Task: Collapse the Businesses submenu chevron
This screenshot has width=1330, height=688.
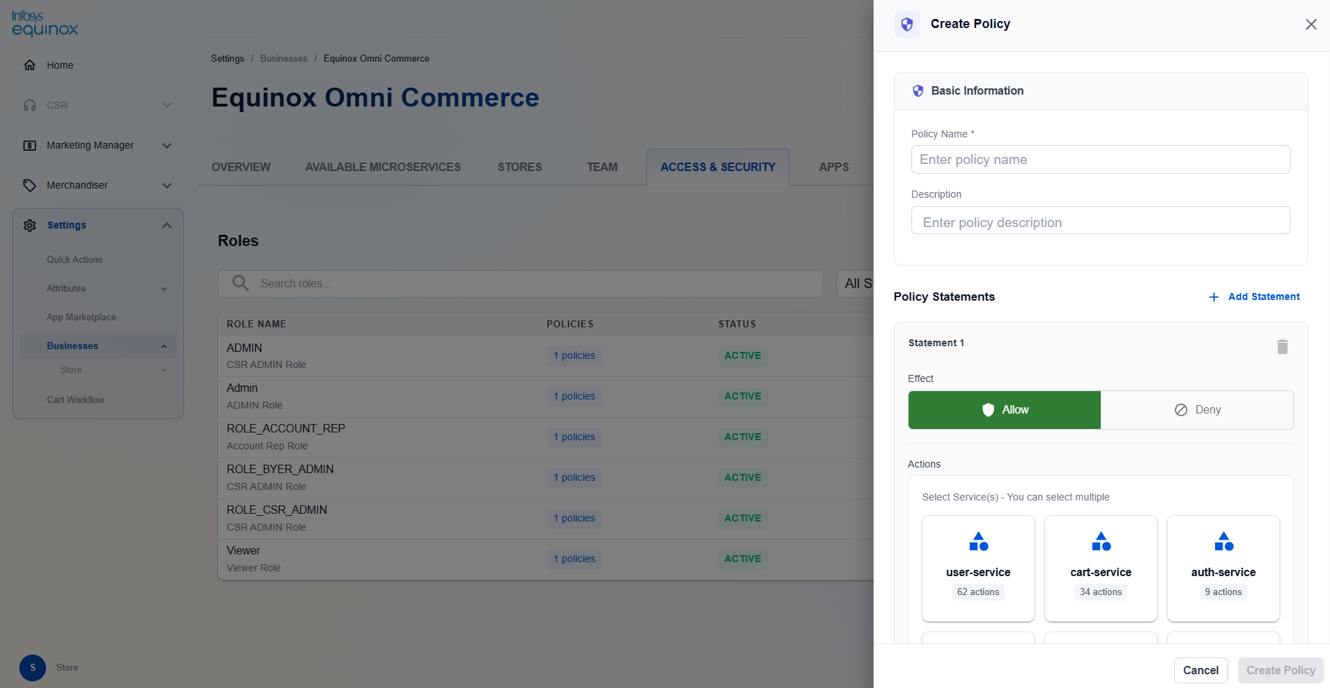Action: 164,346
